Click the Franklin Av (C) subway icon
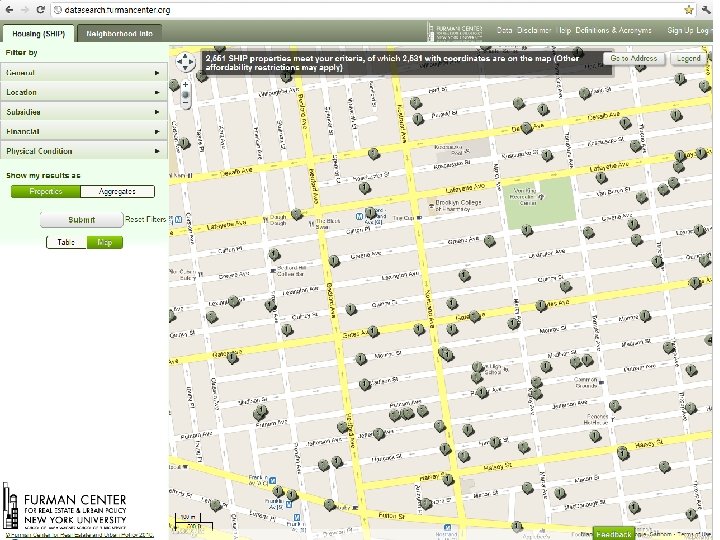 click(272, 480)
